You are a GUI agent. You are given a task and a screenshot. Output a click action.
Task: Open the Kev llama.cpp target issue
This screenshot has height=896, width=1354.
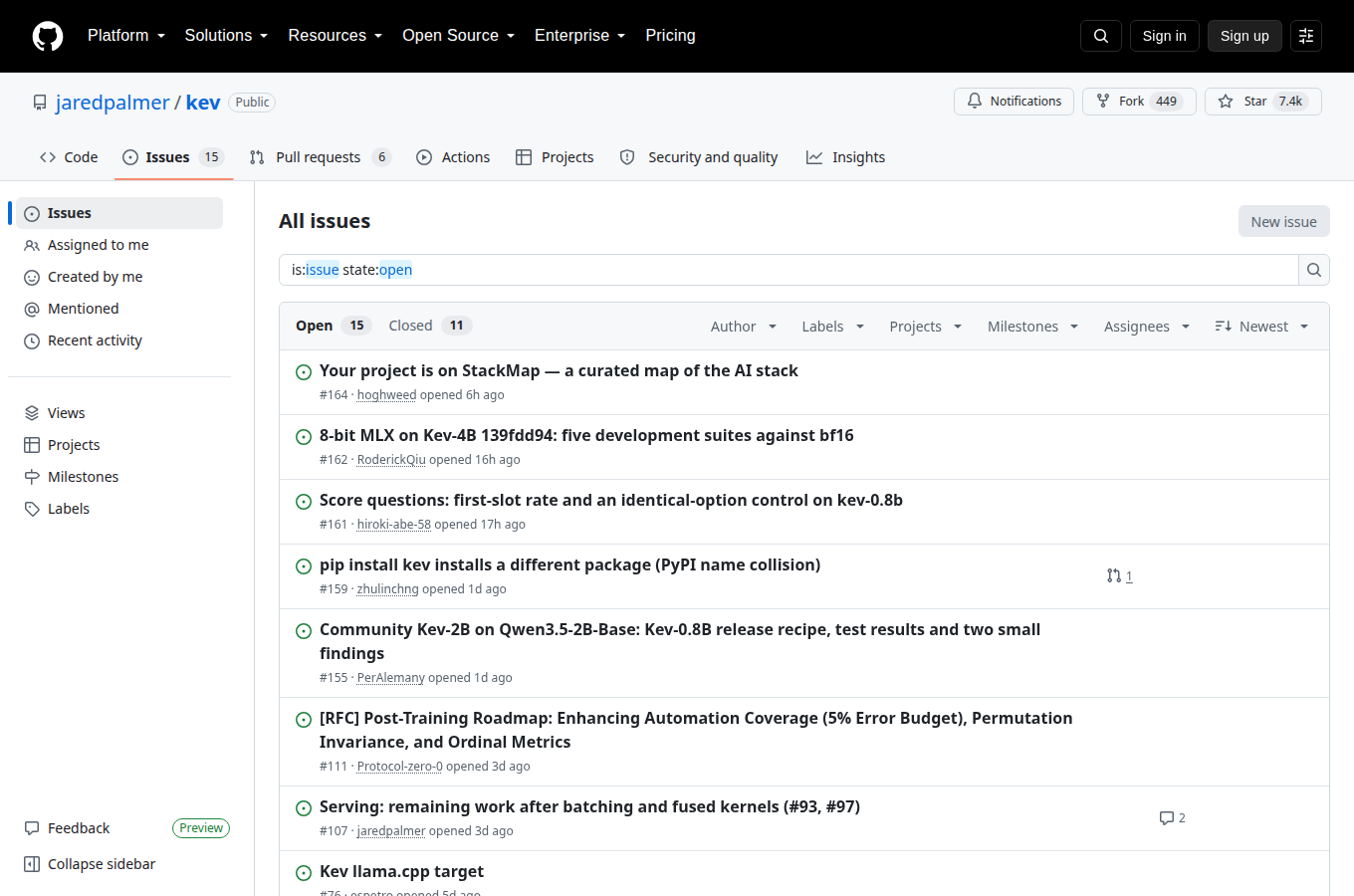pyautogui.click(x=401, y=871)
